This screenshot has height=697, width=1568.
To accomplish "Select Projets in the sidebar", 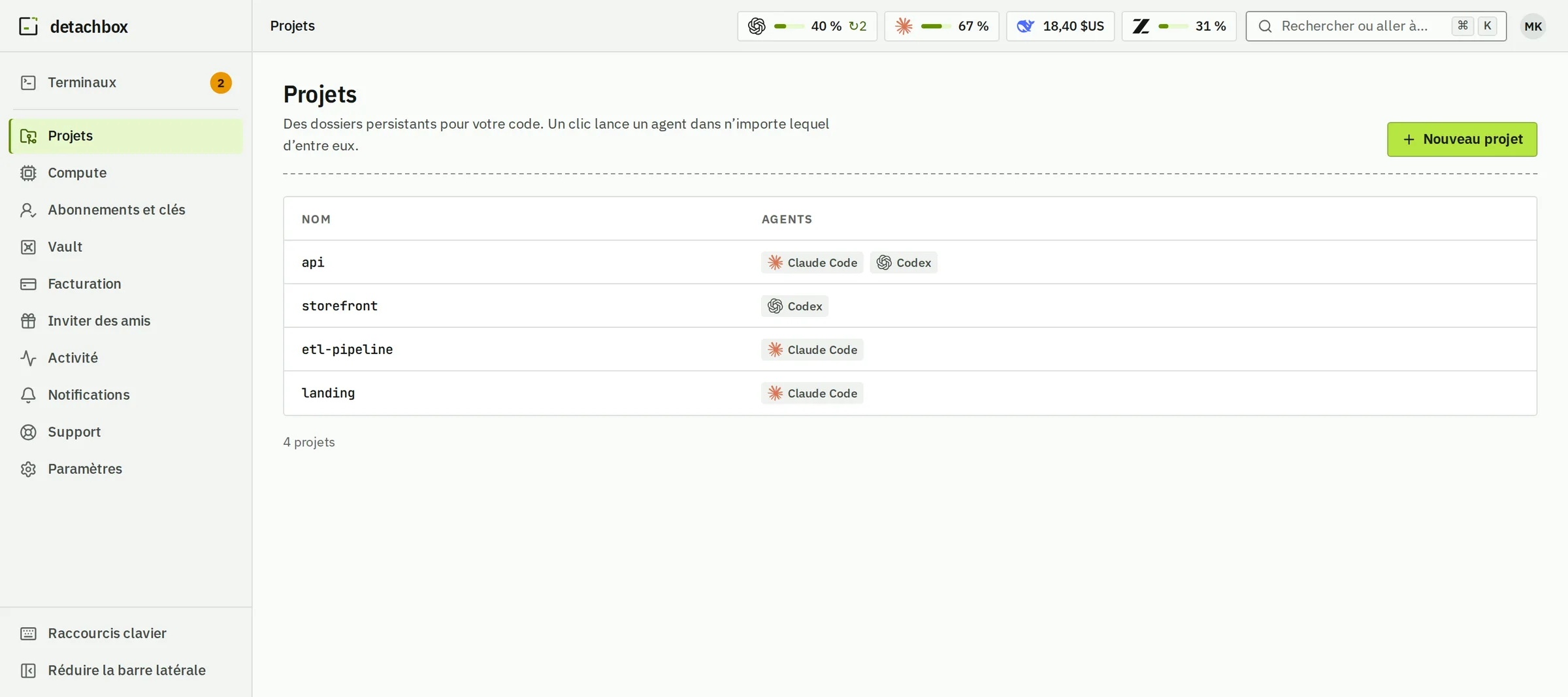I will [x=125, y=136].
